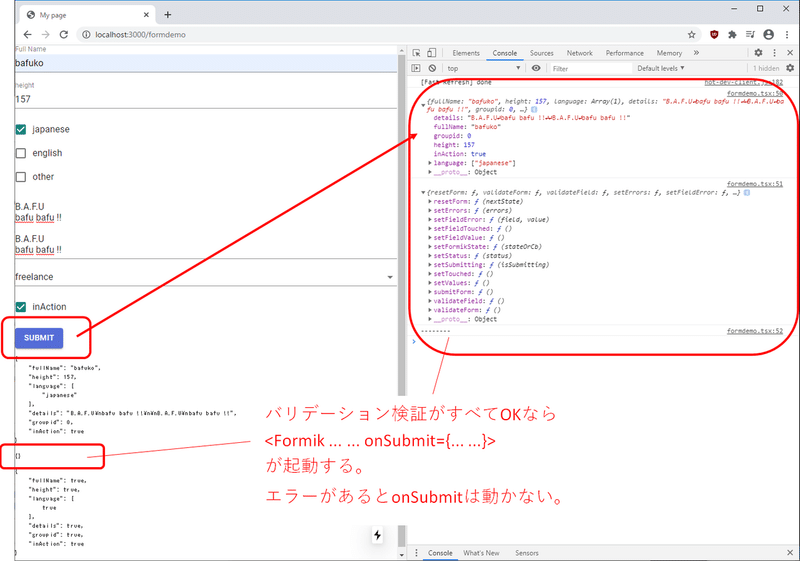This screenshot has width=800, height=561.
Task: Open the hot-dev-client source link
Action: (x=743, y=82)
